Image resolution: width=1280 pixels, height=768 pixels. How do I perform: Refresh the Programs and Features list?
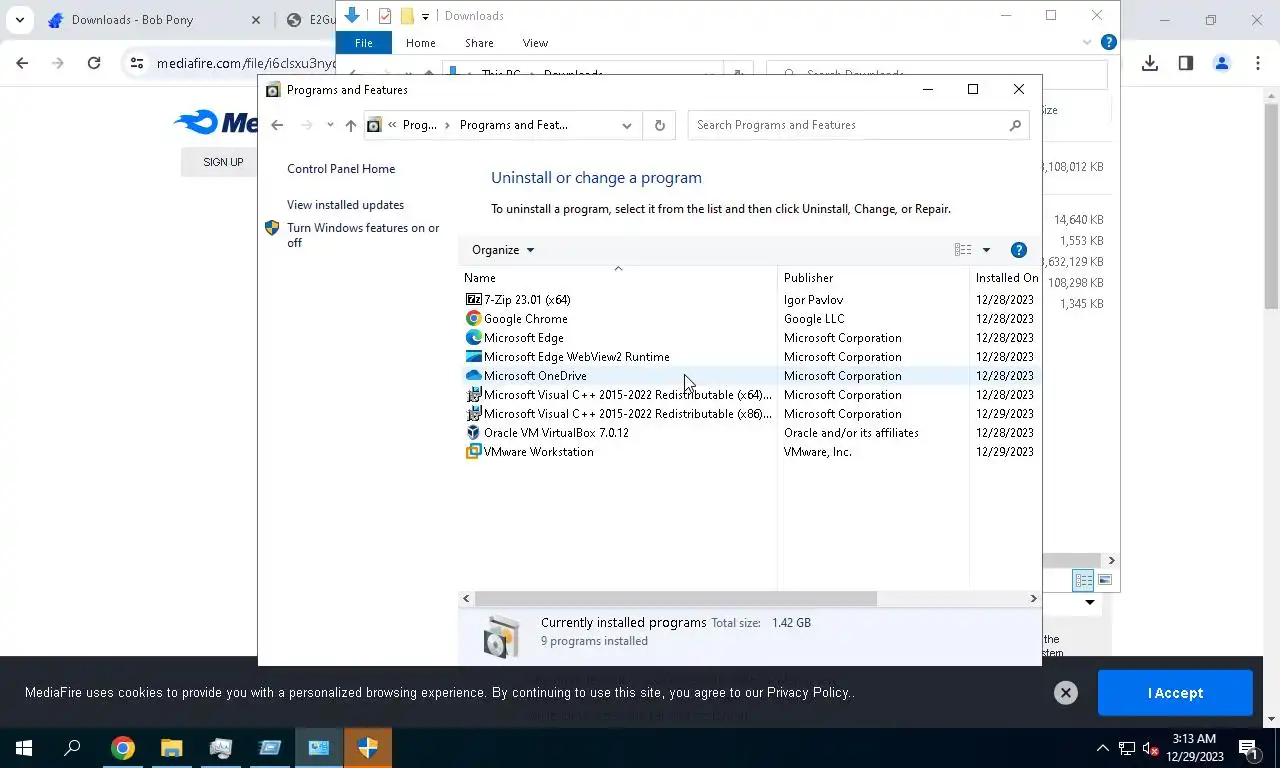(659, 125)
